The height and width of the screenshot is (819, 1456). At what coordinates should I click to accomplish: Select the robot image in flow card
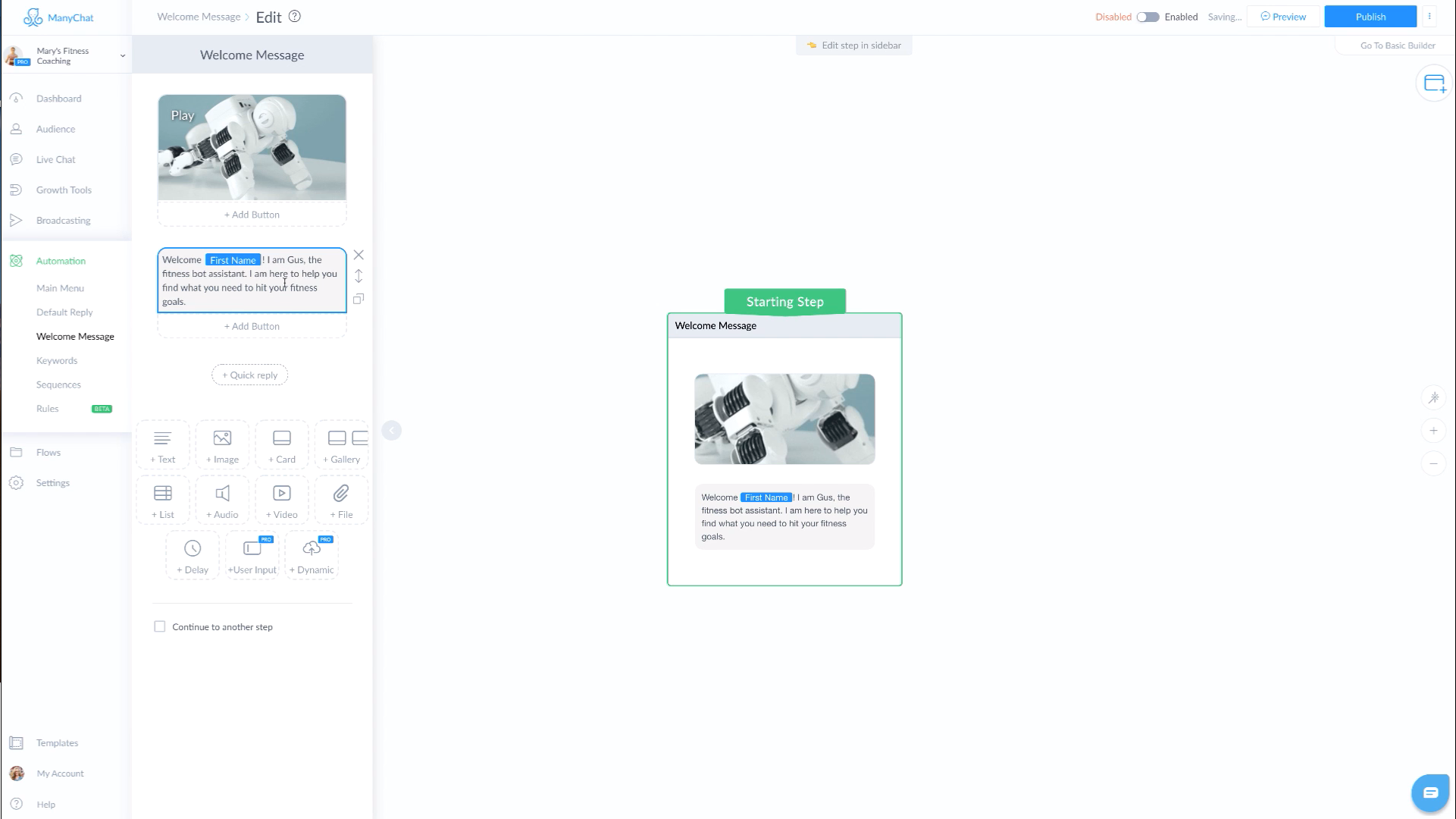click(784, 419)
